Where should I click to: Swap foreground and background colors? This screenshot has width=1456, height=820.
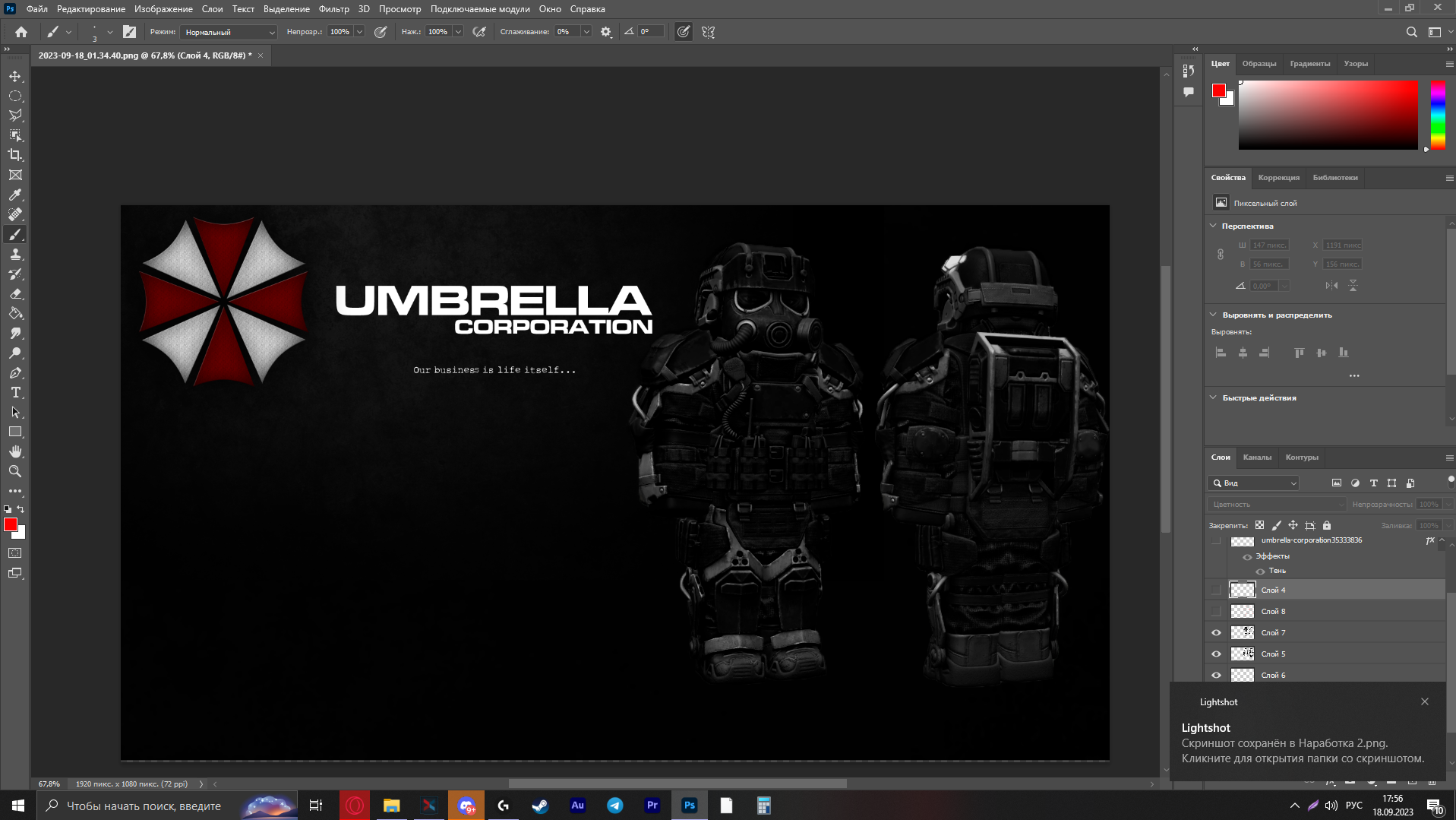coord(21,509)
